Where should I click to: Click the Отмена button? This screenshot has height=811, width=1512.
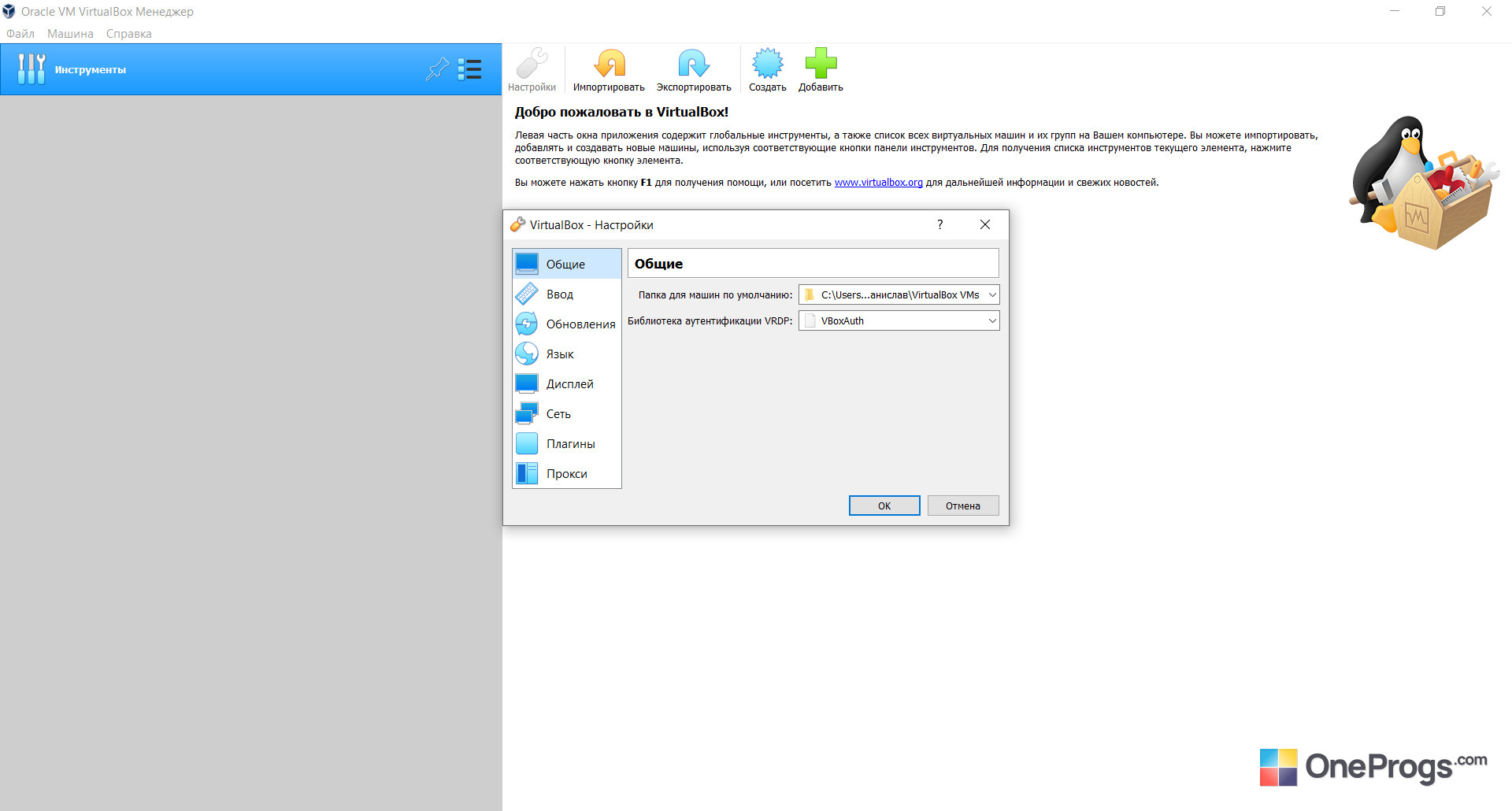963,505
